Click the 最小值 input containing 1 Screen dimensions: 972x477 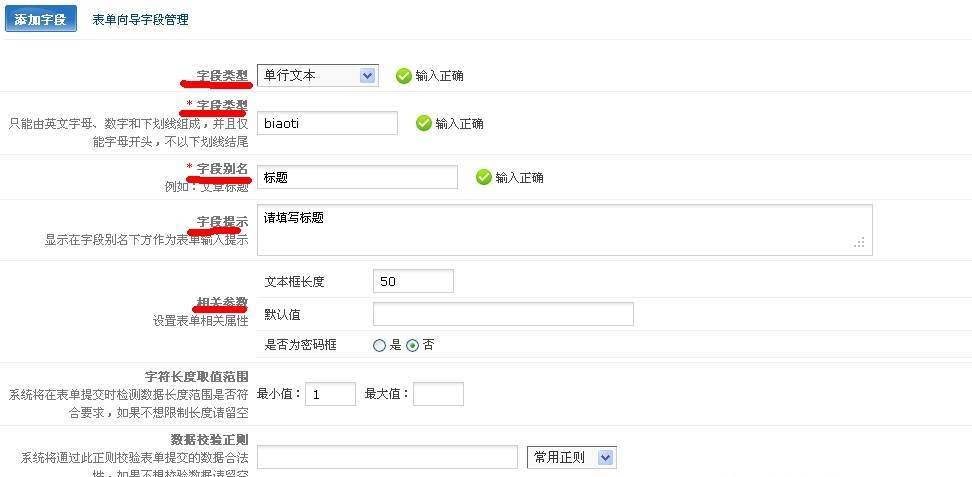[330, 394]
